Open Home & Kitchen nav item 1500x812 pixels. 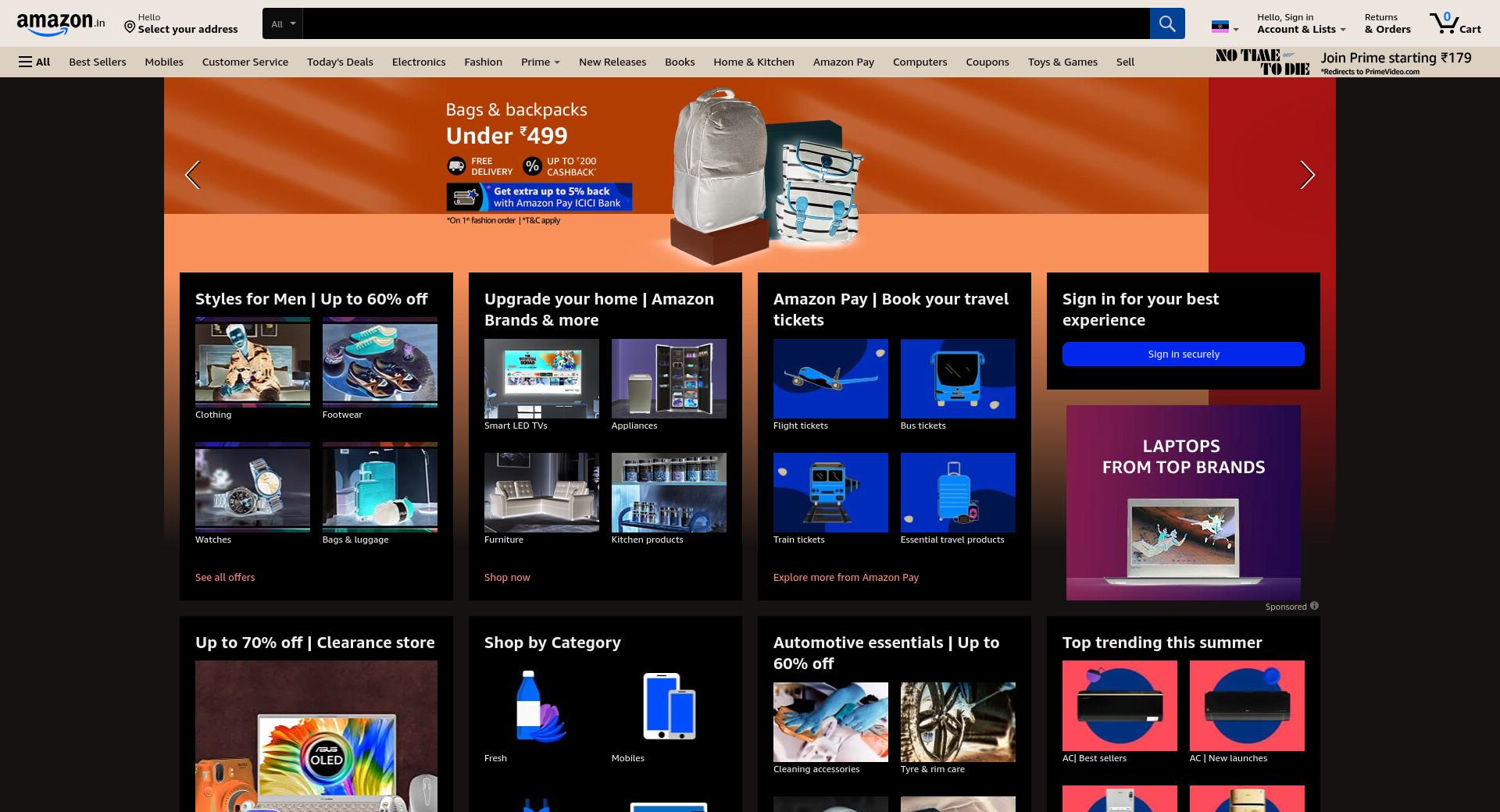tap(754, 62)
